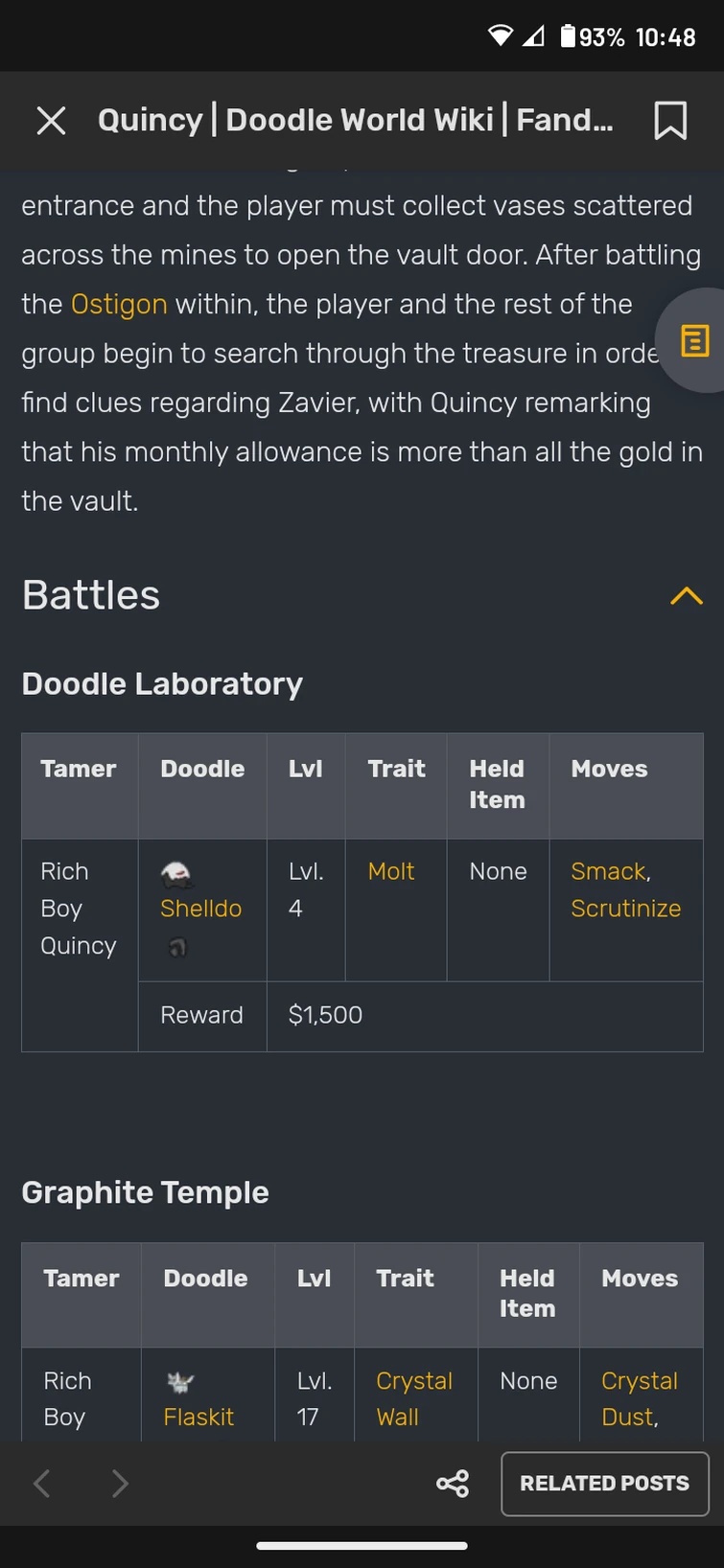
Task: Tap the Wi-Fi icon in the status bar
Action: click(x=500, y=35)
